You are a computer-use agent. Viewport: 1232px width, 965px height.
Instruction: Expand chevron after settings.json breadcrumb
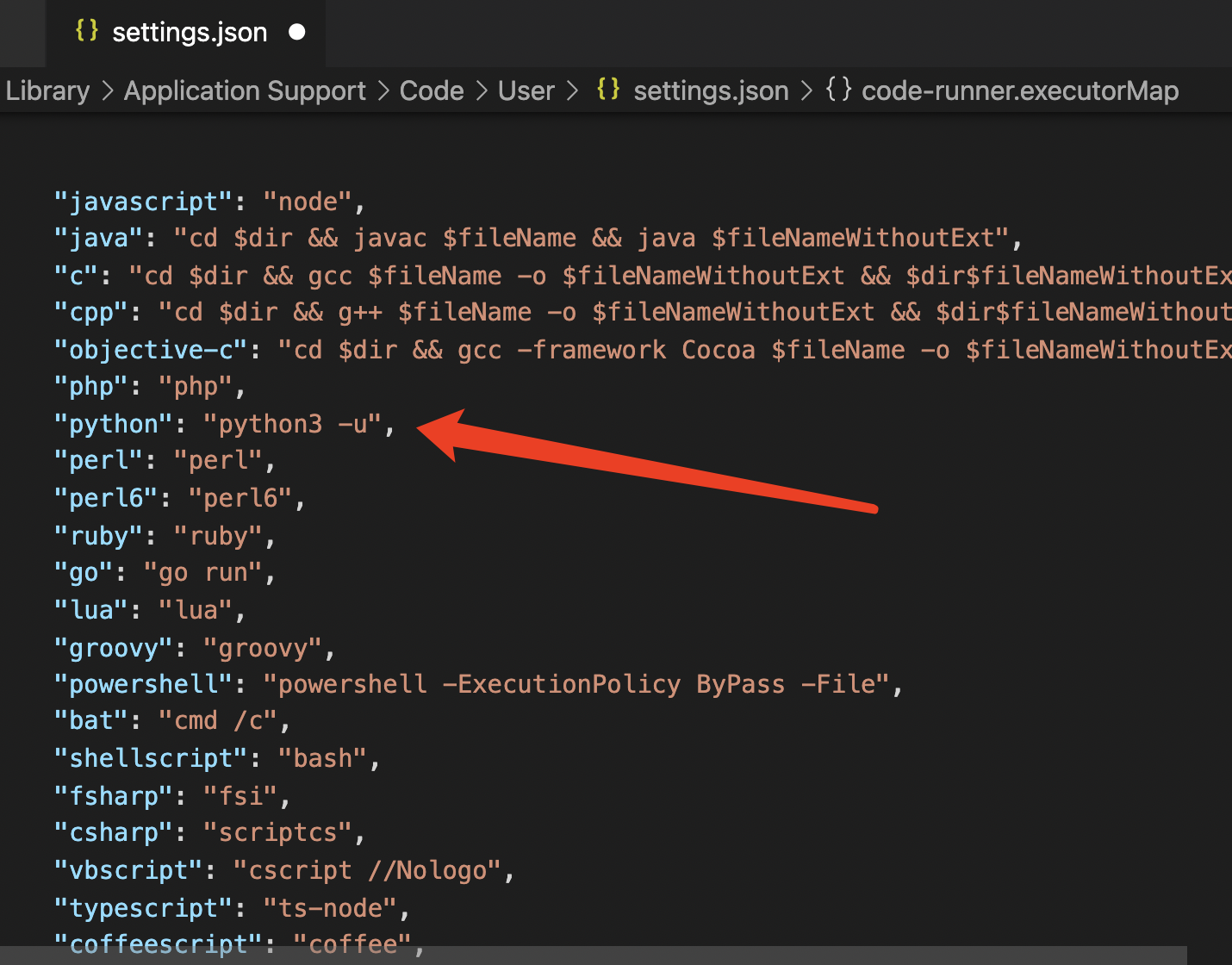point(806,90)
